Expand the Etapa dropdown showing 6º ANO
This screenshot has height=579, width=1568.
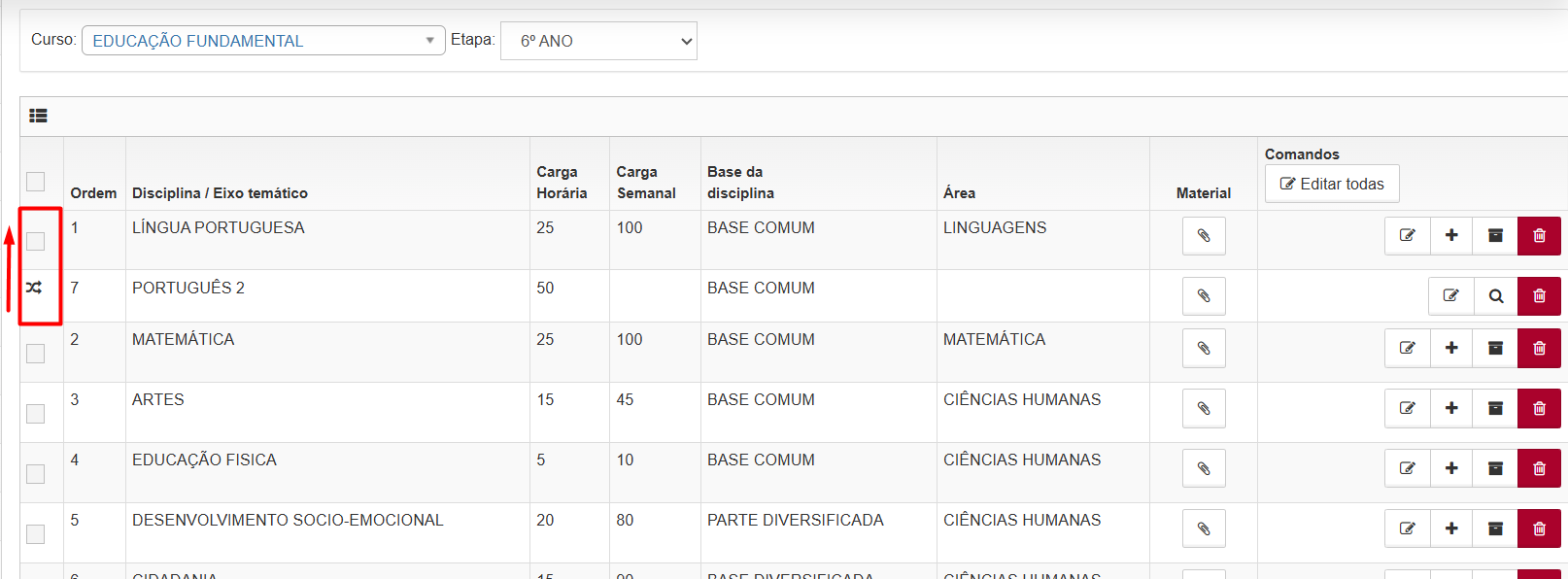(x=598, y=41)
